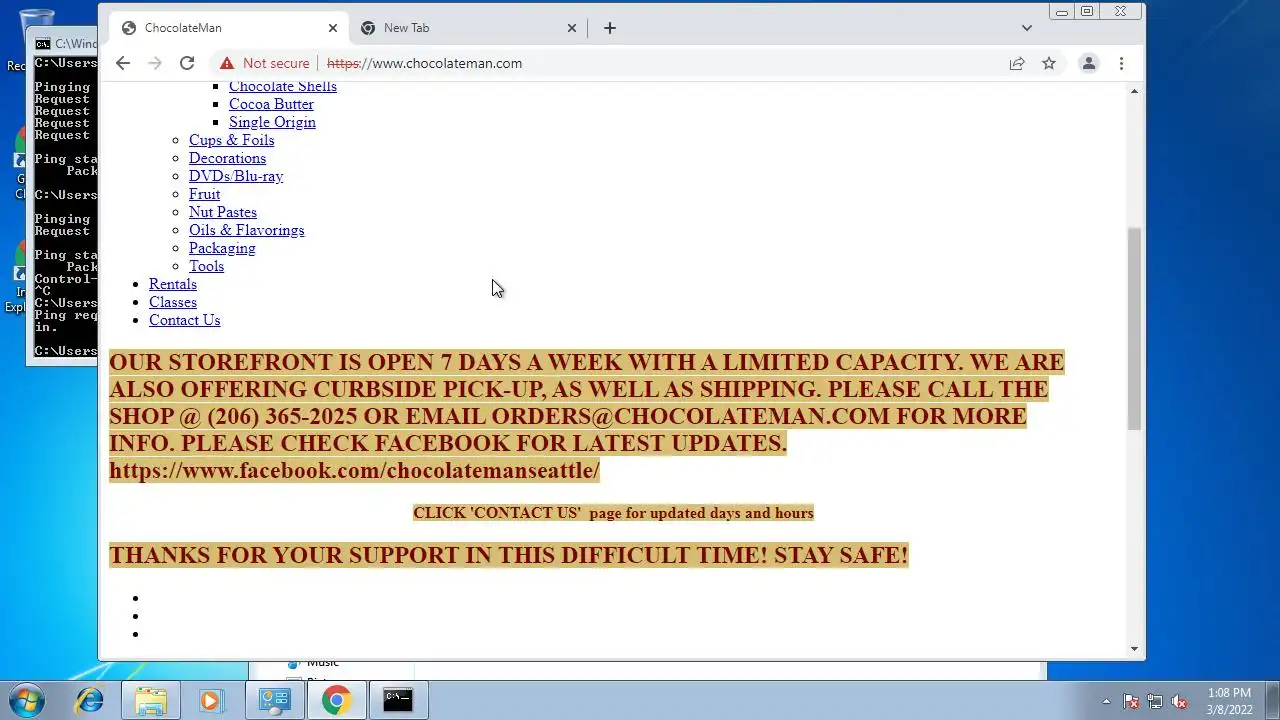
Task: Close the New Tab tab
Action: click(x=572, y=28)
